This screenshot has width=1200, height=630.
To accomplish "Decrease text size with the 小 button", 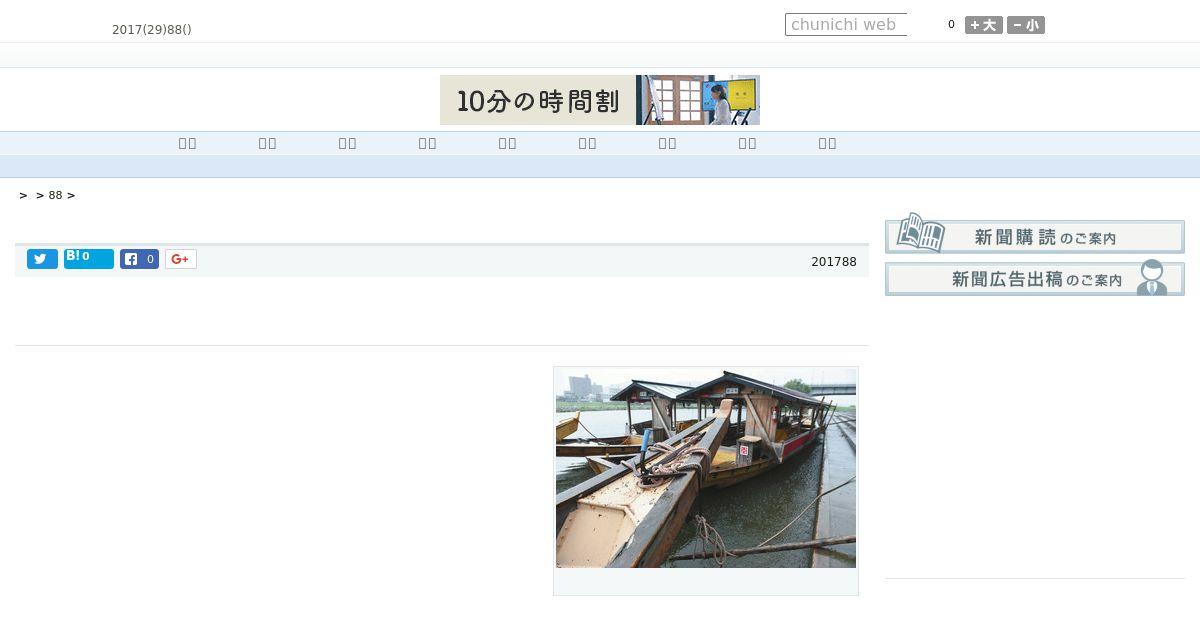I will 1026,25.
